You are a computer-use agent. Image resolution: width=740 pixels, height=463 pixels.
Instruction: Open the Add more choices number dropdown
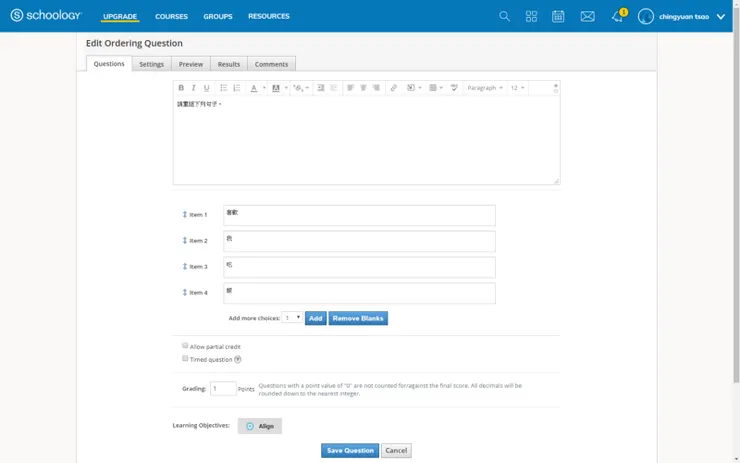pyautogui.click(x=292, y=318)
